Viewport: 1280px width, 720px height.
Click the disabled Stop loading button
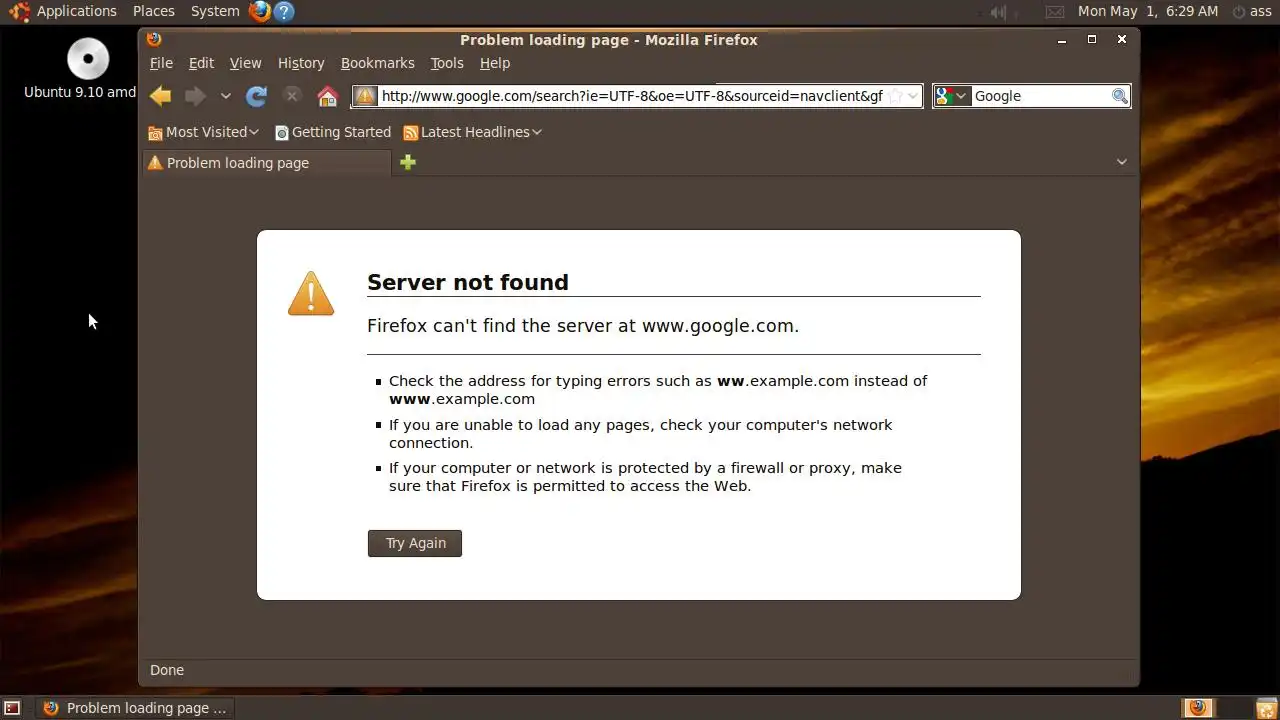pyautogui.click(x=292, y=96)
